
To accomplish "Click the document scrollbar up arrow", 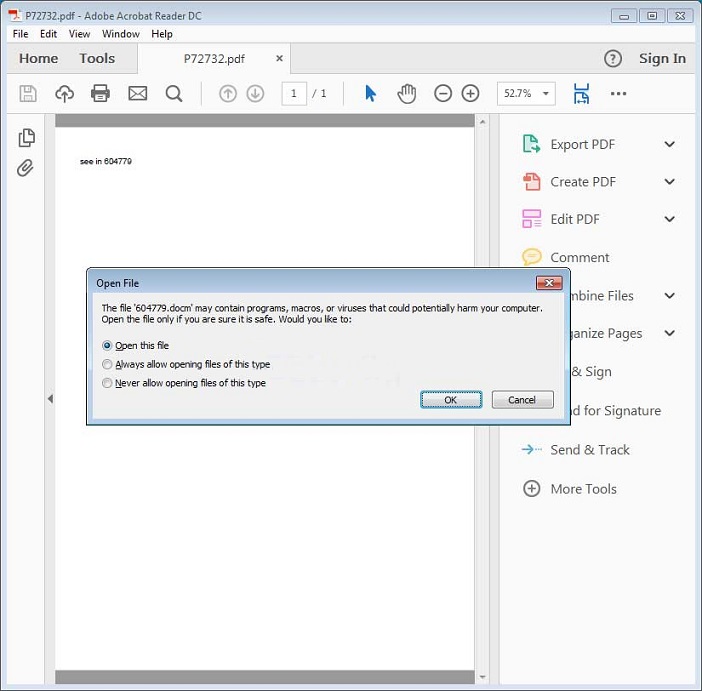I will (482, 121).
